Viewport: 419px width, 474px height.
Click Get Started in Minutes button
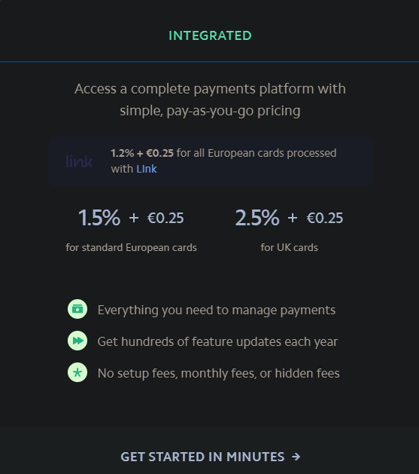pos(210,457)
